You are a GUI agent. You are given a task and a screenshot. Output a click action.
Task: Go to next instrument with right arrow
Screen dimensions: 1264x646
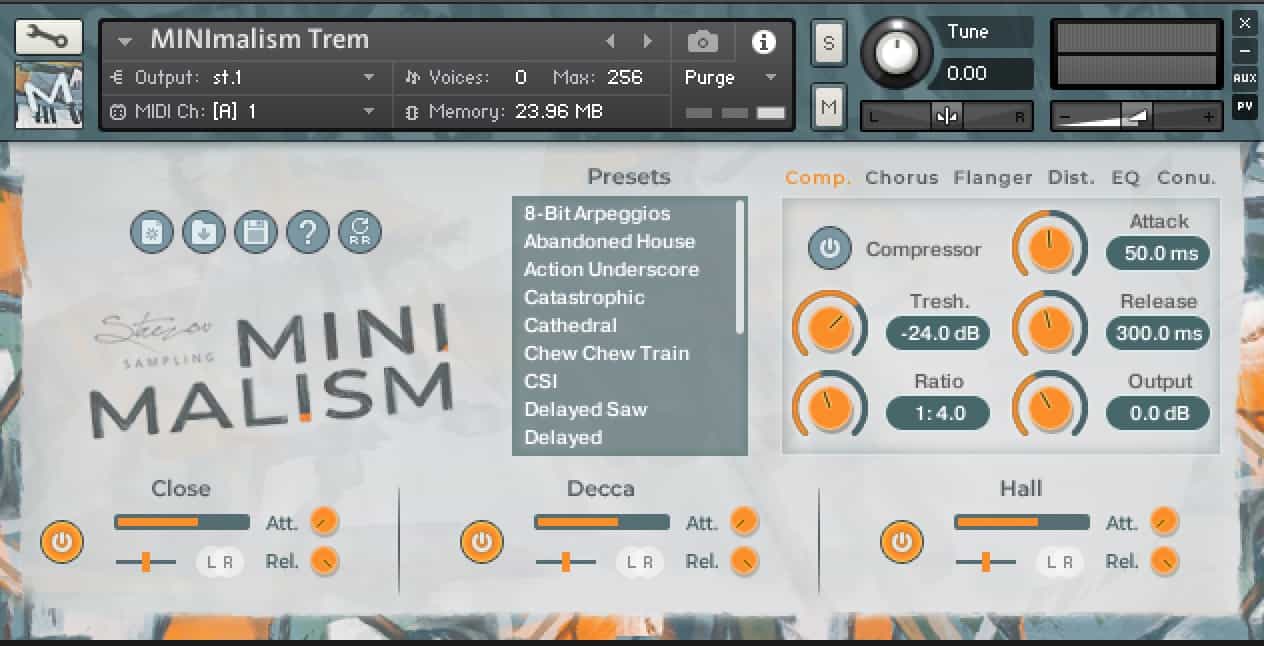click(648, 41)
